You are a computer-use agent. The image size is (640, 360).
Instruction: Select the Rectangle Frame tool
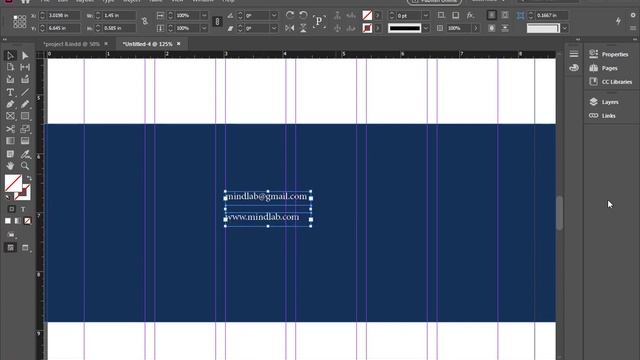click(10, 116)
